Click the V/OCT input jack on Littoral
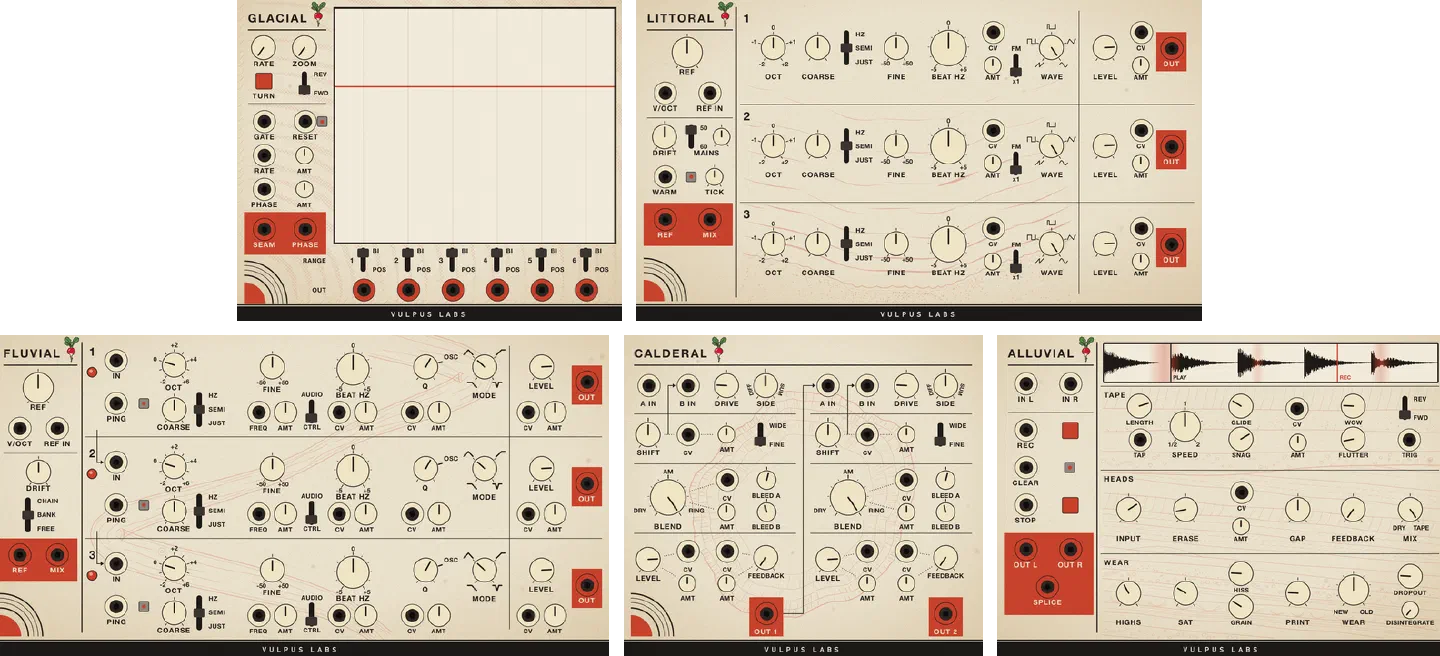The image size is (1440, 656). coord(664,92)
